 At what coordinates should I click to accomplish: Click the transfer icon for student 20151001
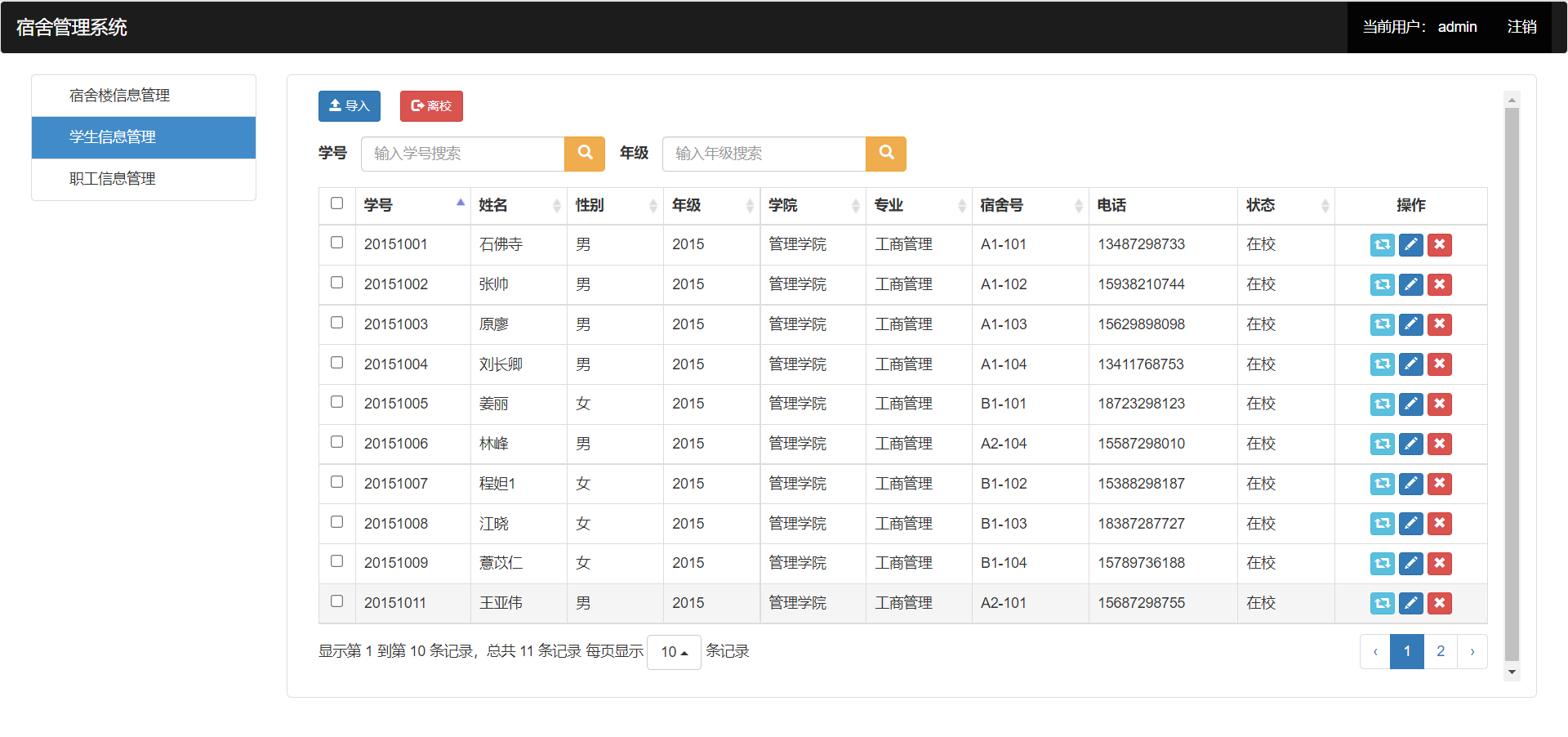1382,244
